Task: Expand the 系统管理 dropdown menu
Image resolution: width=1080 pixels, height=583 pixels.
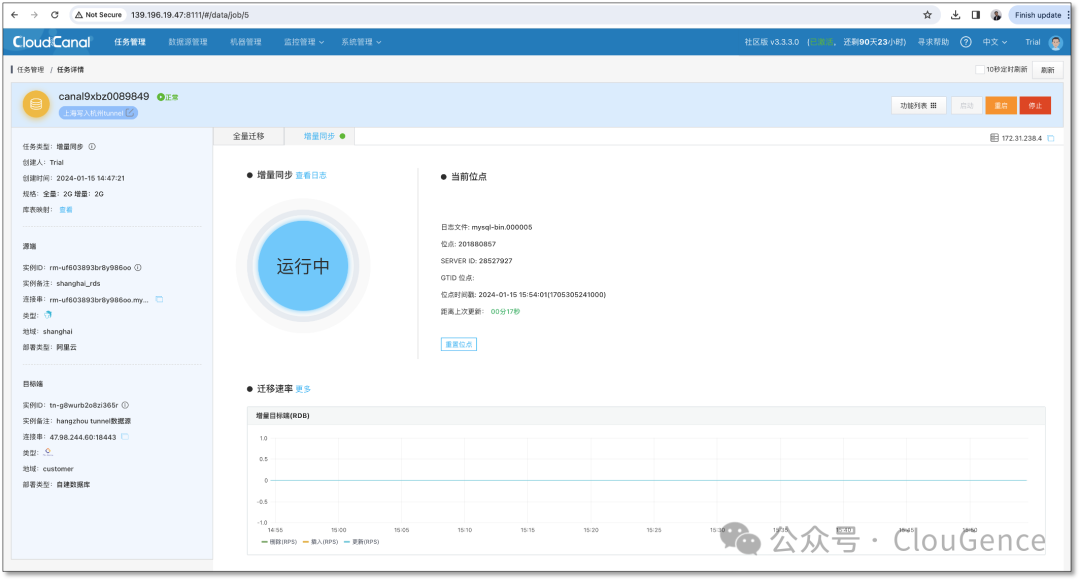Action: (x=361, y=42)
